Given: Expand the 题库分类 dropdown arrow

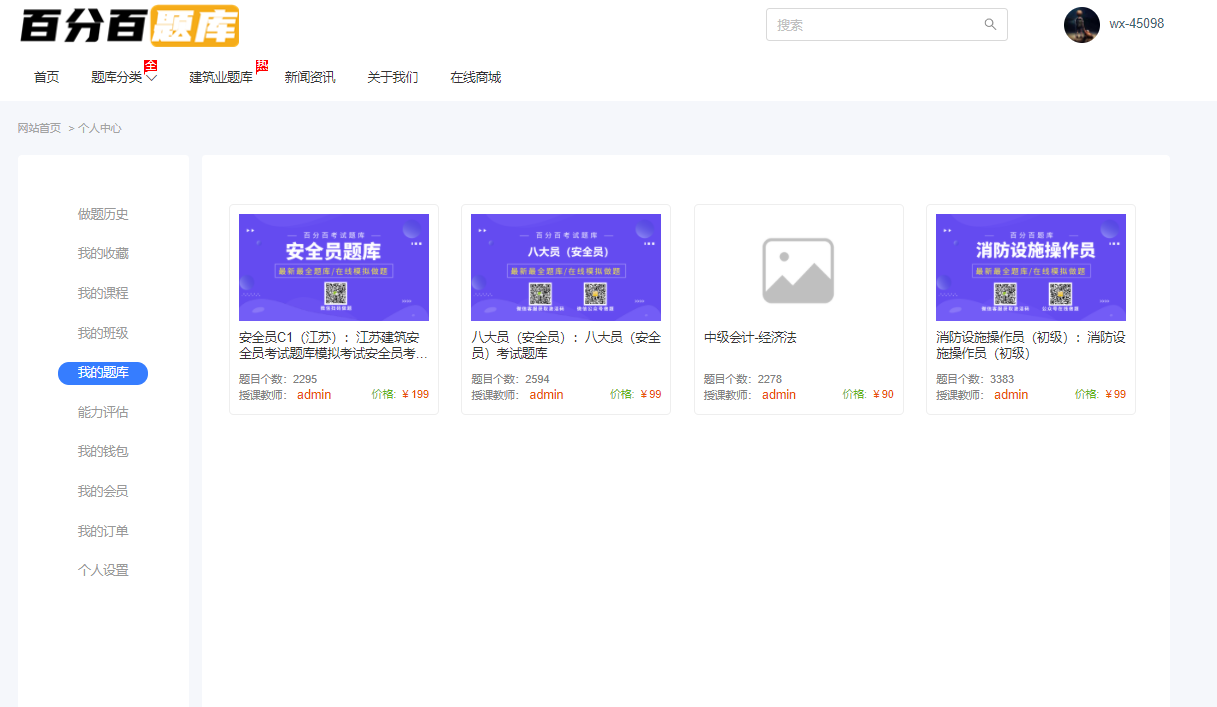Looking at the screenshot, I should (151, 78).
